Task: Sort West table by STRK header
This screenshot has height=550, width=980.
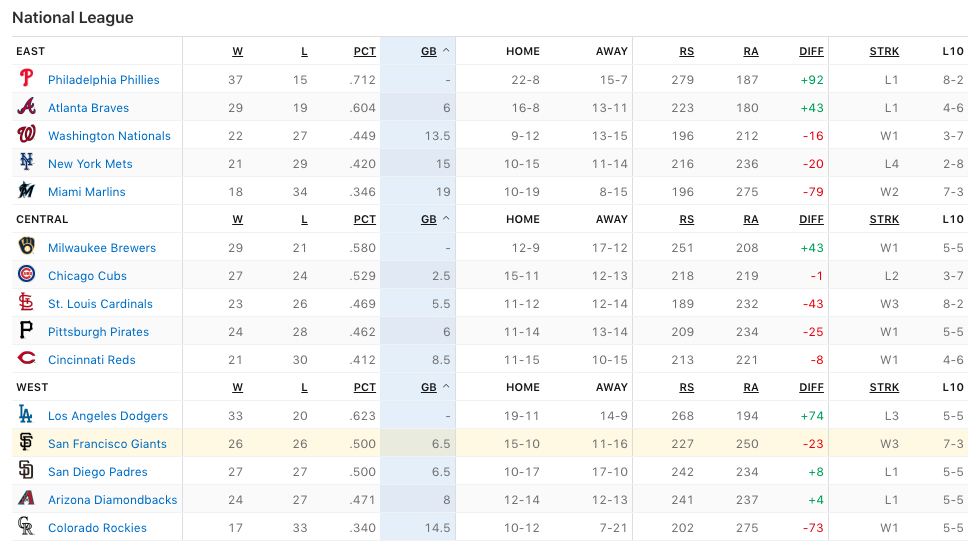Action: tap(883, 387)
